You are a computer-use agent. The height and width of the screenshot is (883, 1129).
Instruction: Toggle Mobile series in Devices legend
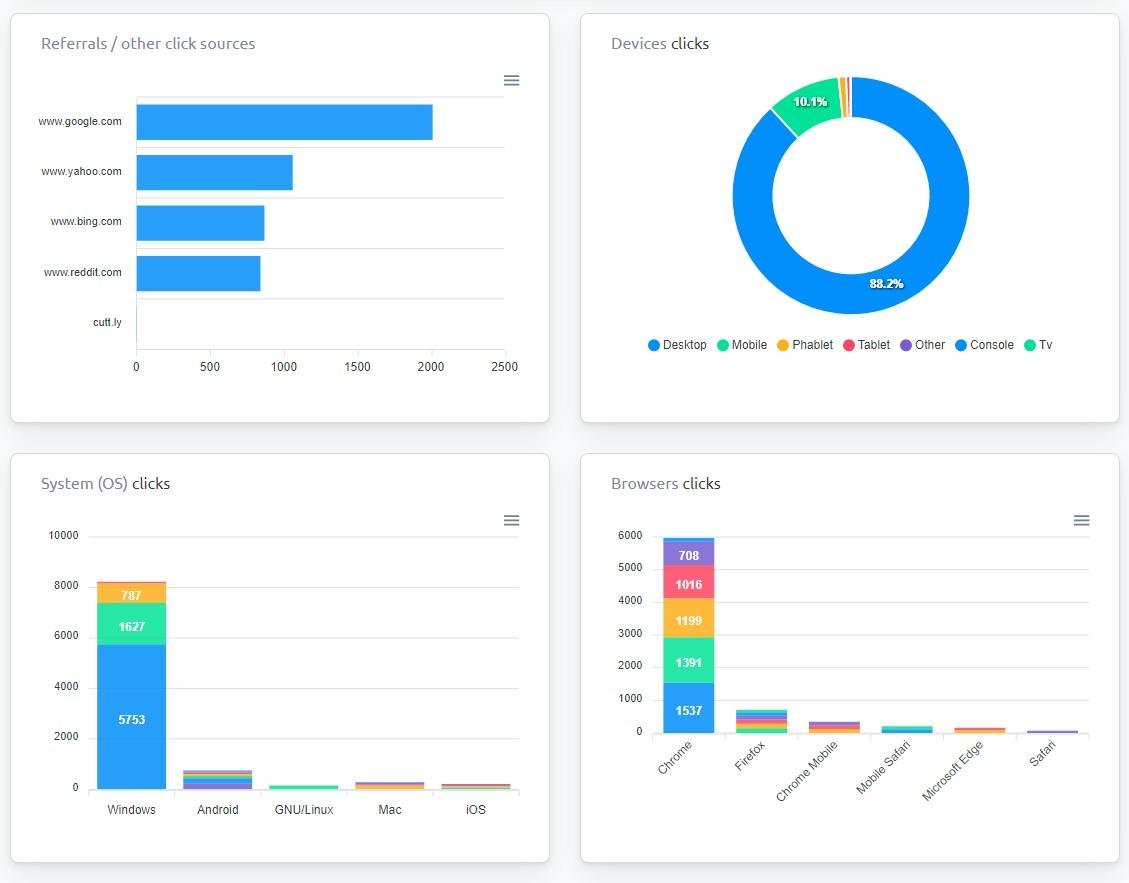(x=741, y=345)
